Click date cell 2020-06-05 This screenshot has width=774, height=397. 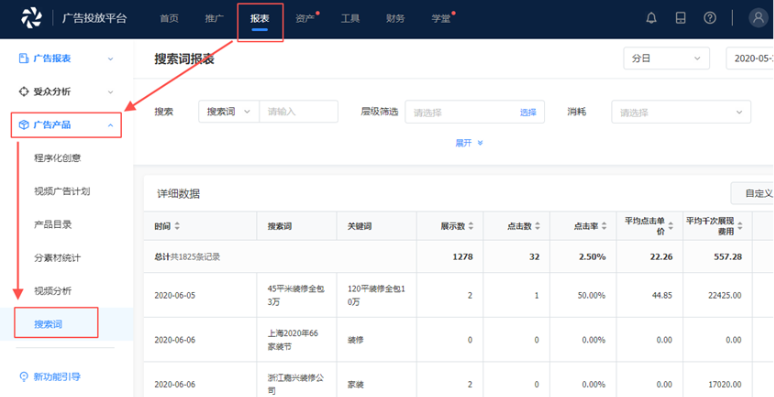(174, 295)
